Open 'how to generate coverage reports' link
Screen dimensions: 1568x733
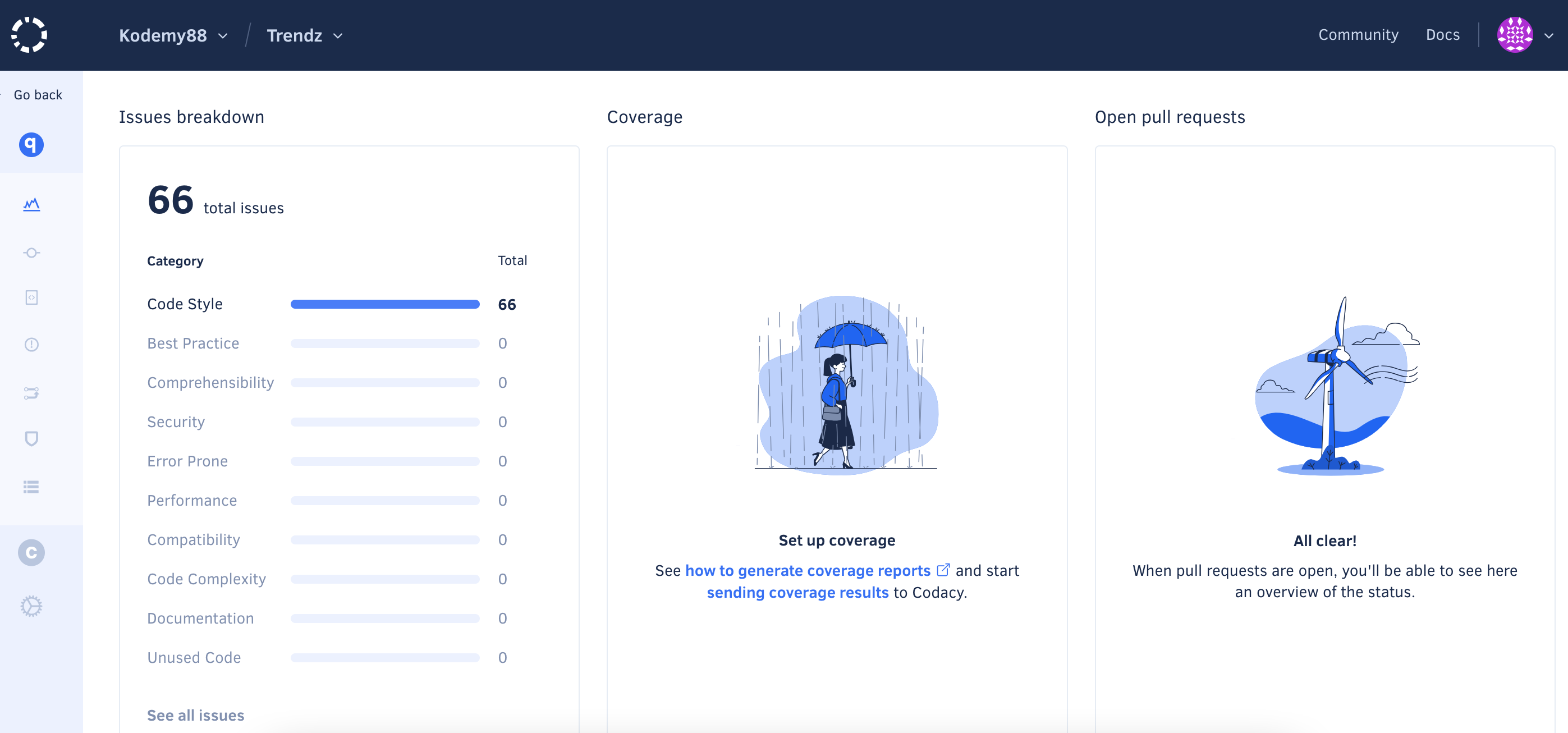coord(808,570)
